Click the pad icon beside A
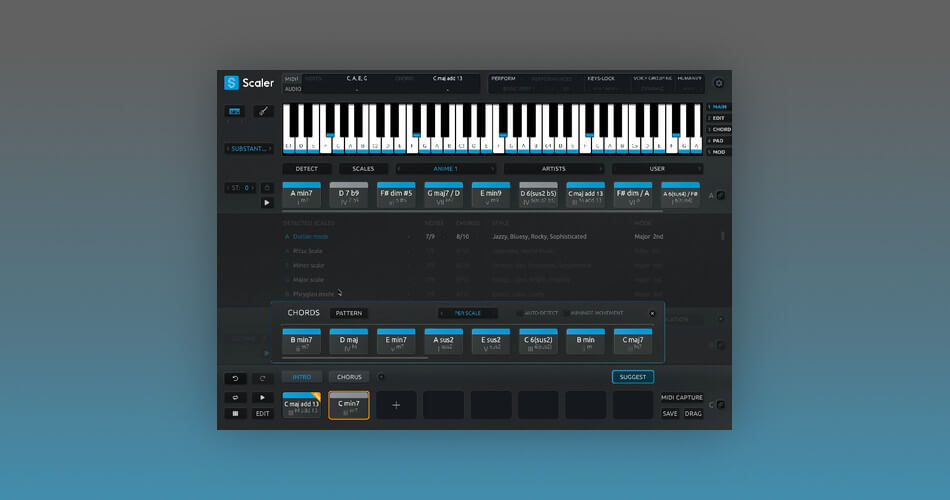 pyautogui.click(x=720, y=195)
